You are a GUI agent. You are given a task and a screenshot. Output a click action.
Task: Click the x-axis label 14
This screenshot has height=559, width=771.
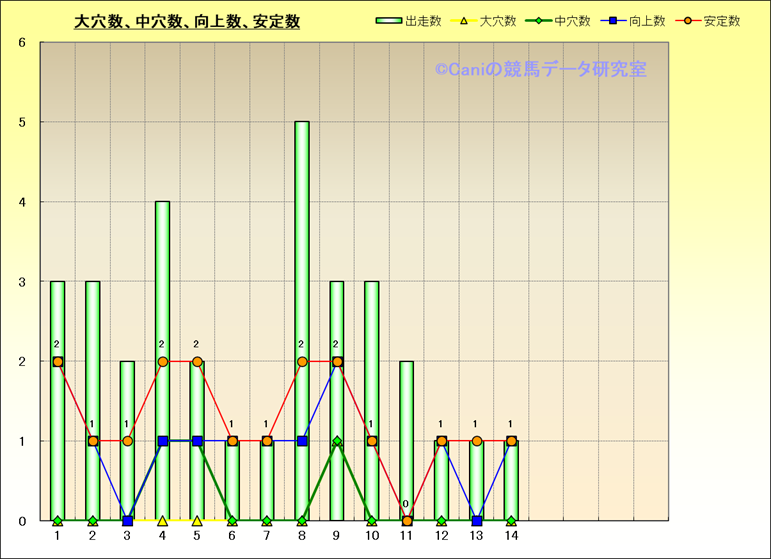click(x=511, y=536)
